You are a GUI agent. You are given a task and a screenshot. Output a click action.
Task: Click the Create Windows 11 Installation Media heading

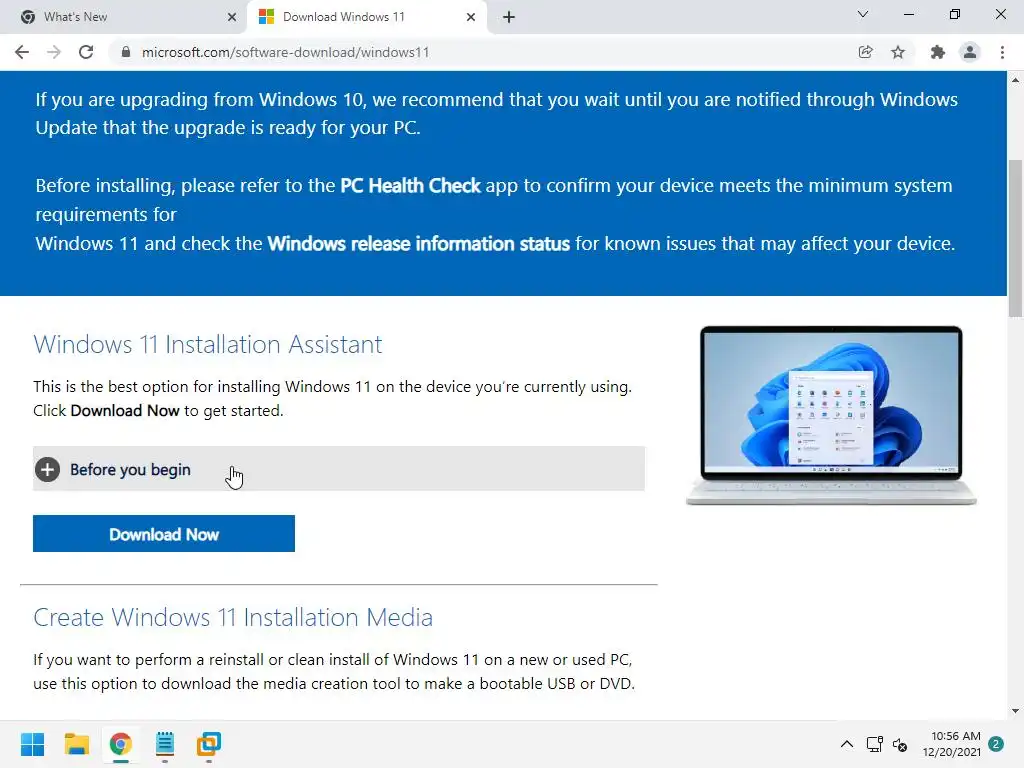point(233,617)
